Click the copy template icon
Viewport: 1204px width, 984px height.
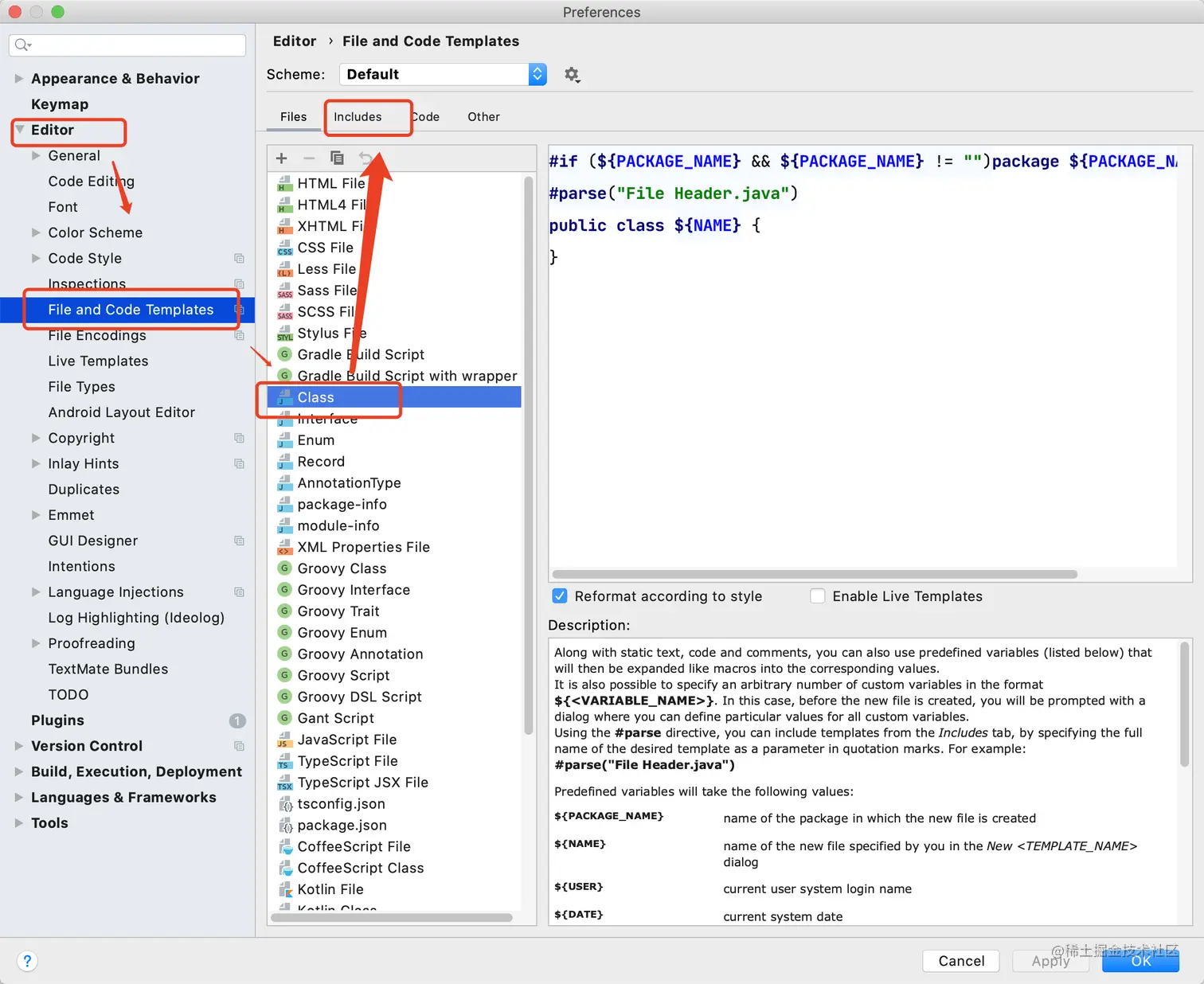tap(337, 158)
